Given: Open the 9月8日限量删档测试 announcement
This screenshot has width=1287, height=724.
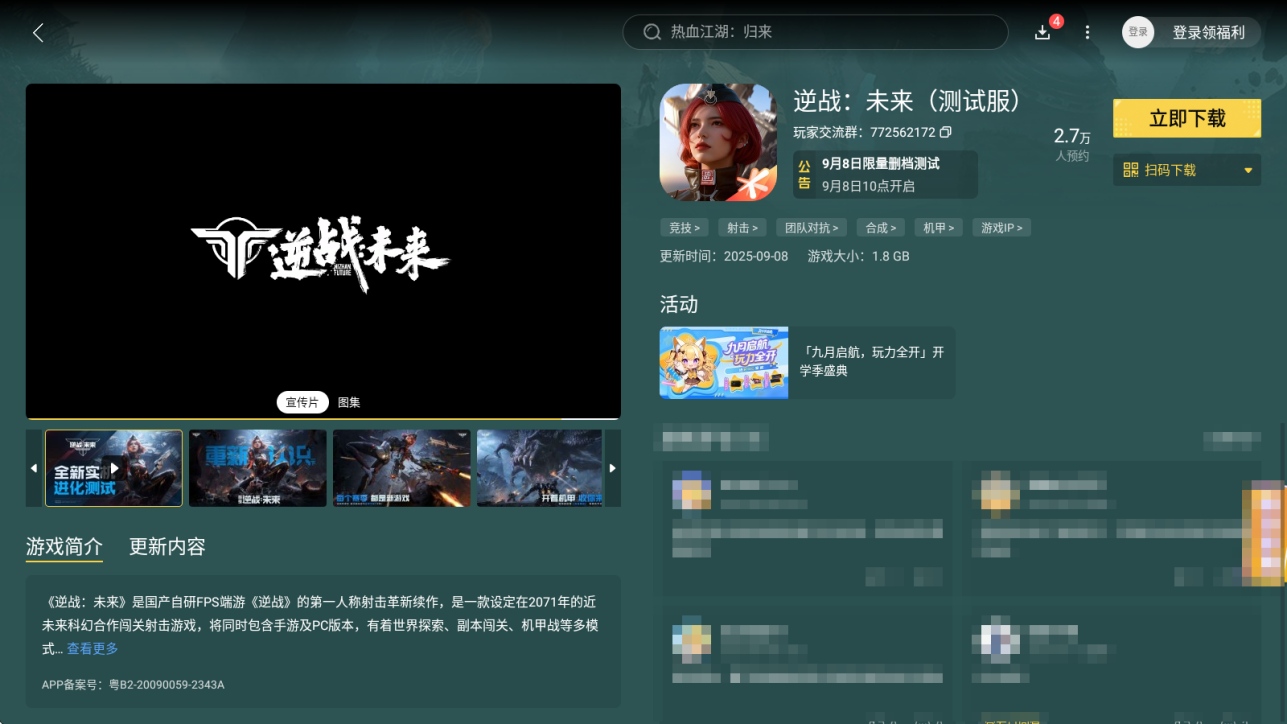Looking at the screenshot, I should [x=884, y=174].
